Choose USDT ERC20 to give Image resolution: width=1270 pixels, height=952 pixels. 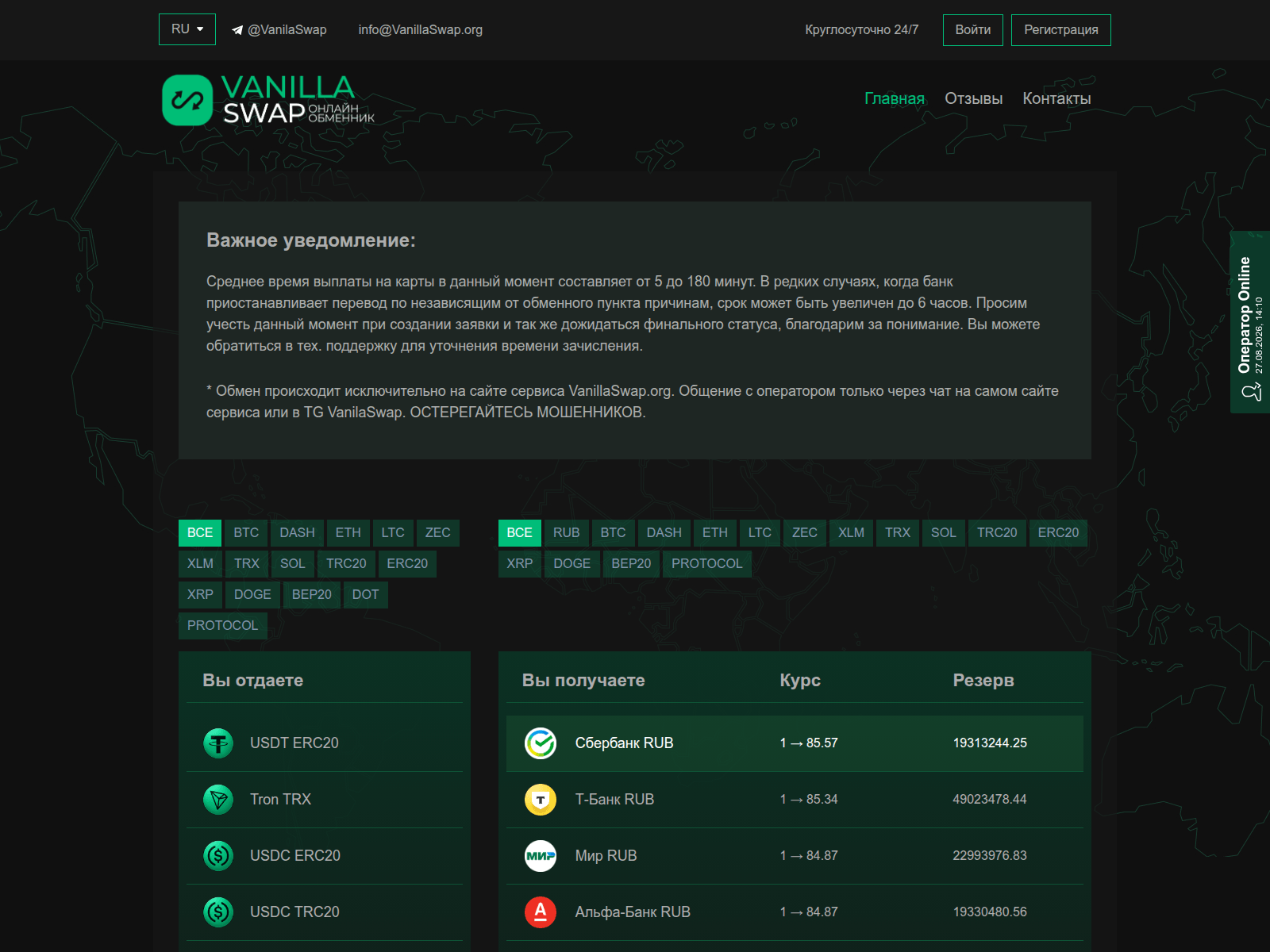325,743
